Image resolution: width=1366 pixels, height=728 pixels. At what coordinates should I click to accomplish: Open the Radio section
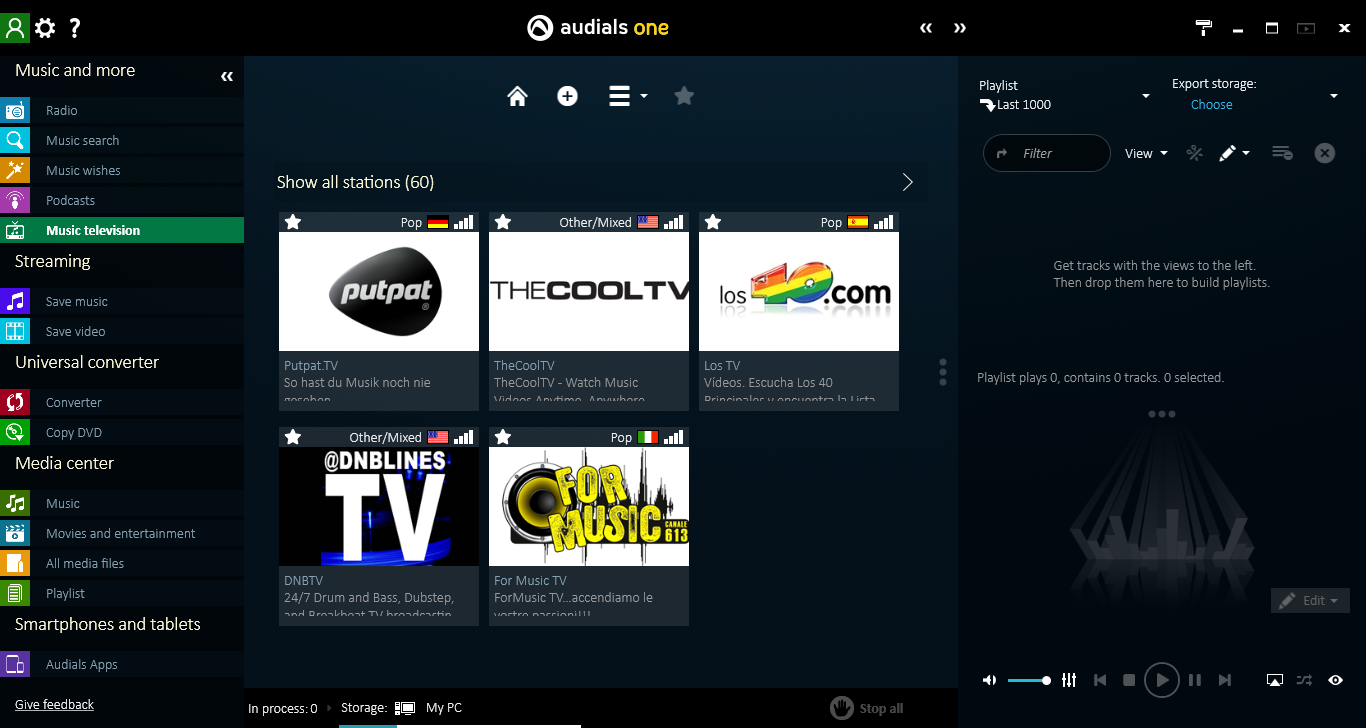click(122, 110)
